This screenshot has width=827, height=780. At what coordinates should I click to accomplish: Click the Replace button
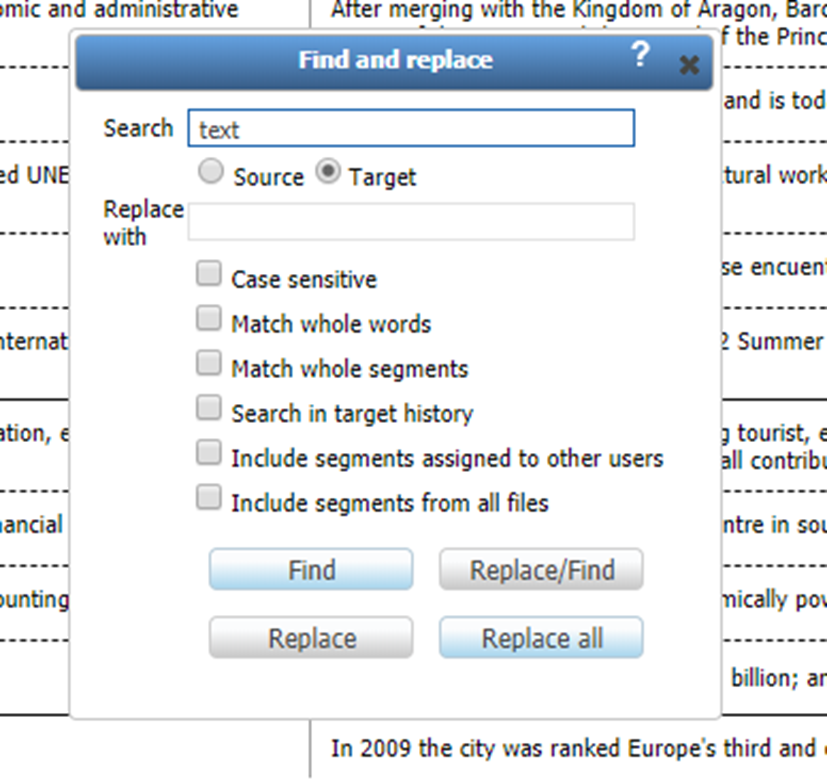tap(310, 637)
